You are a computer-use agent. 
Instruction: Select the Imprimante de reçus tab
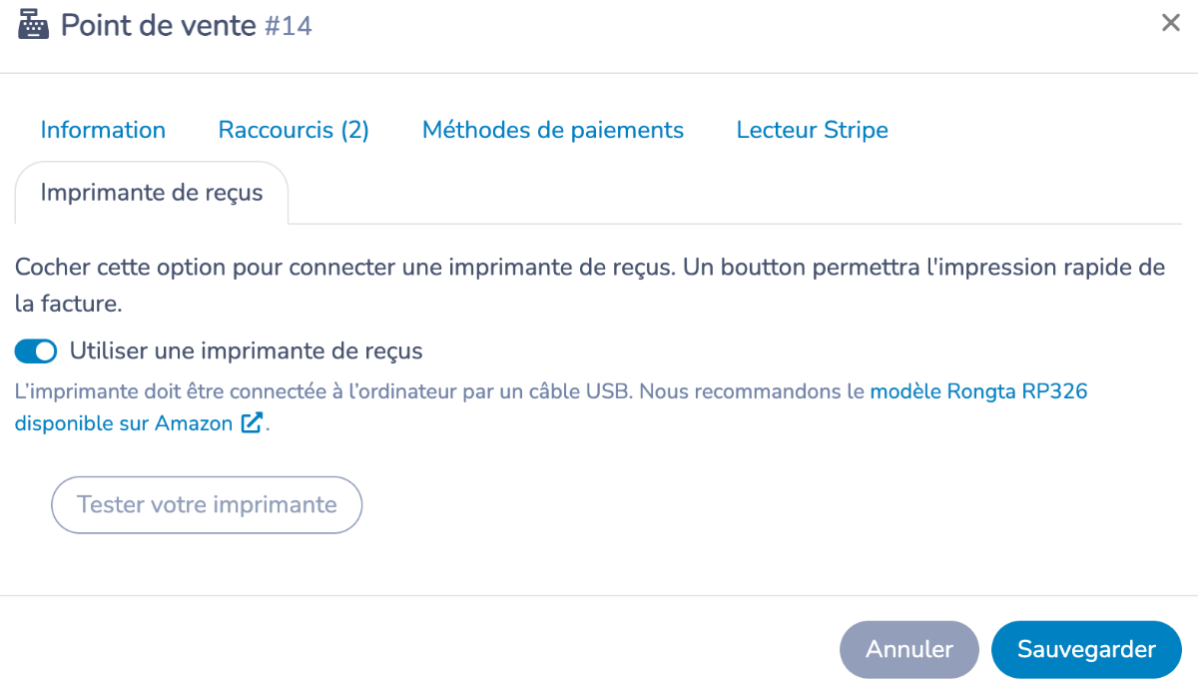tap(151, 193)
